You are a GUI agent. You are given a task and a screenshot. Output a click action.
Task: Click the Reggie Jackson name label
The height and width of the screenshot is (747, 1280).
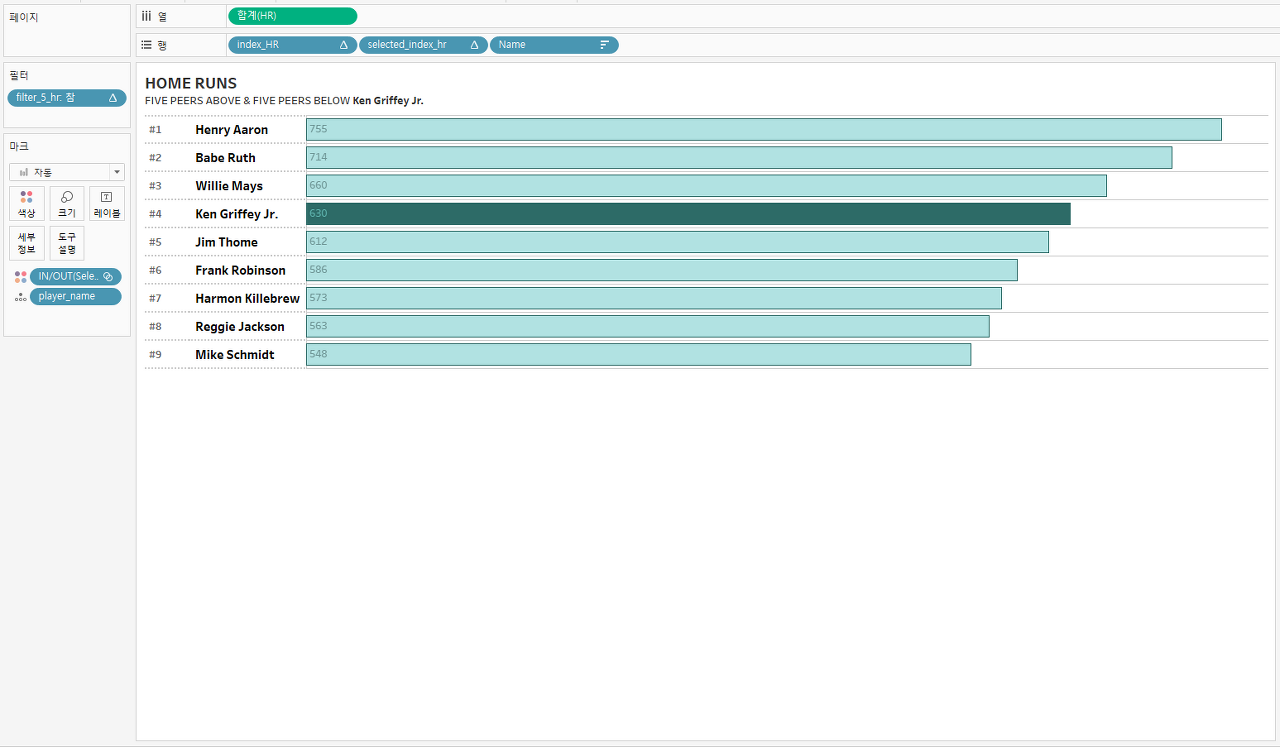coord(240,326)
